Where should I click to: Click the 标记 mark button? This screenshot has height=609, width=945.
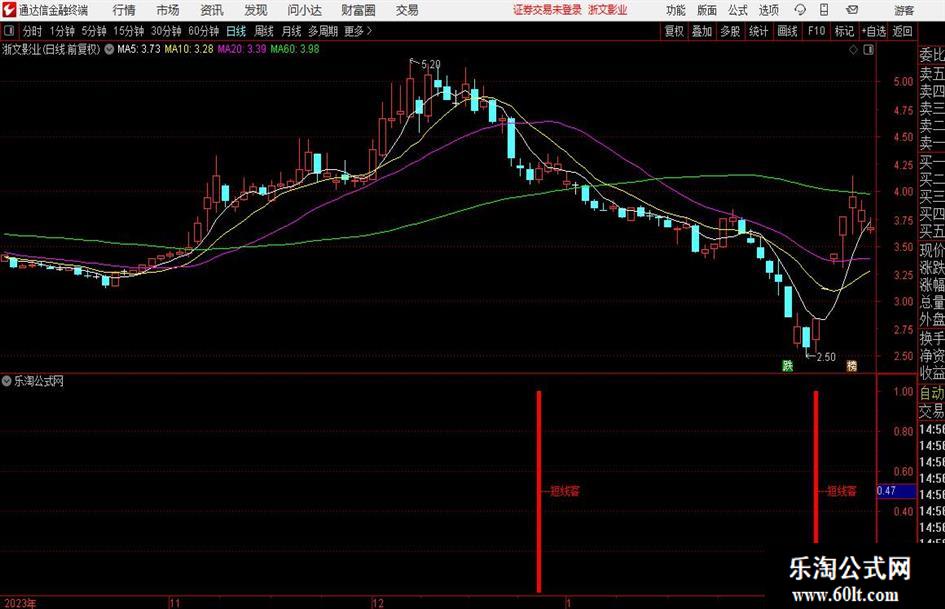[844, 31]
